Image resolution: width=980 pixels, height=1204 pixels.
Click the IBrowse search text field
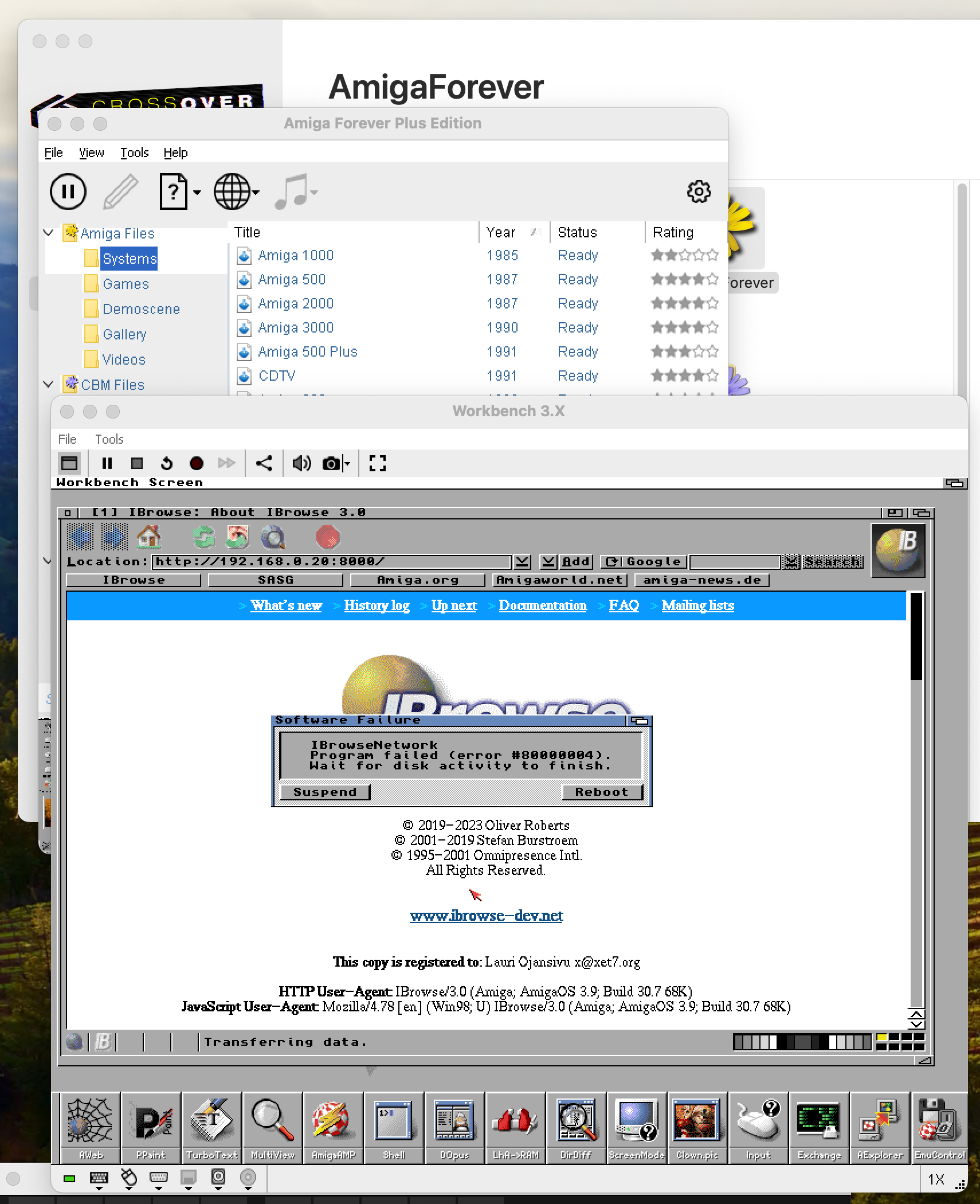pos(735,562)
